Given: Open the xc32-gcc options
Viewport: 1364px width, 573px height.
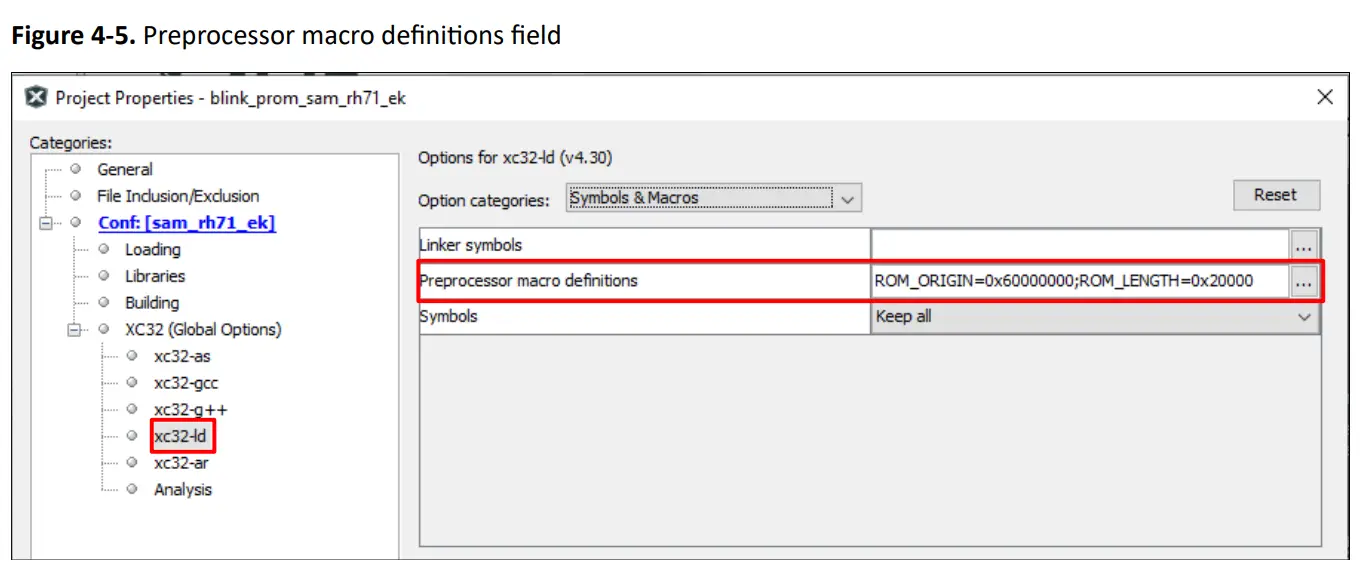Looking at the screenshot, I should click(x=186, y=383).
